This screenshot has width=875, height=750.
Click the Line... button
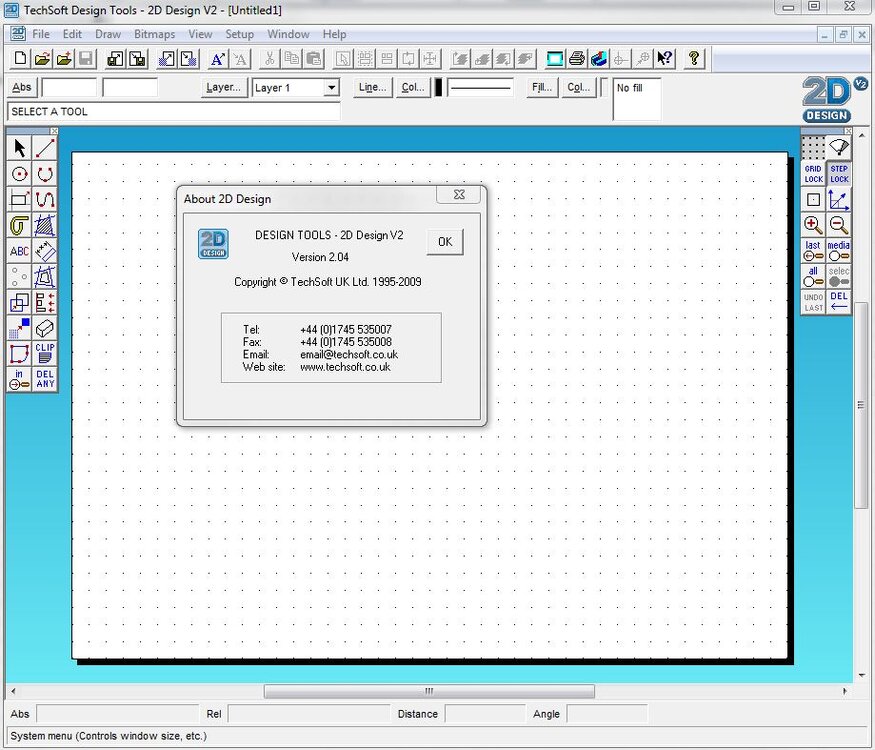click(x=372, y=88)
